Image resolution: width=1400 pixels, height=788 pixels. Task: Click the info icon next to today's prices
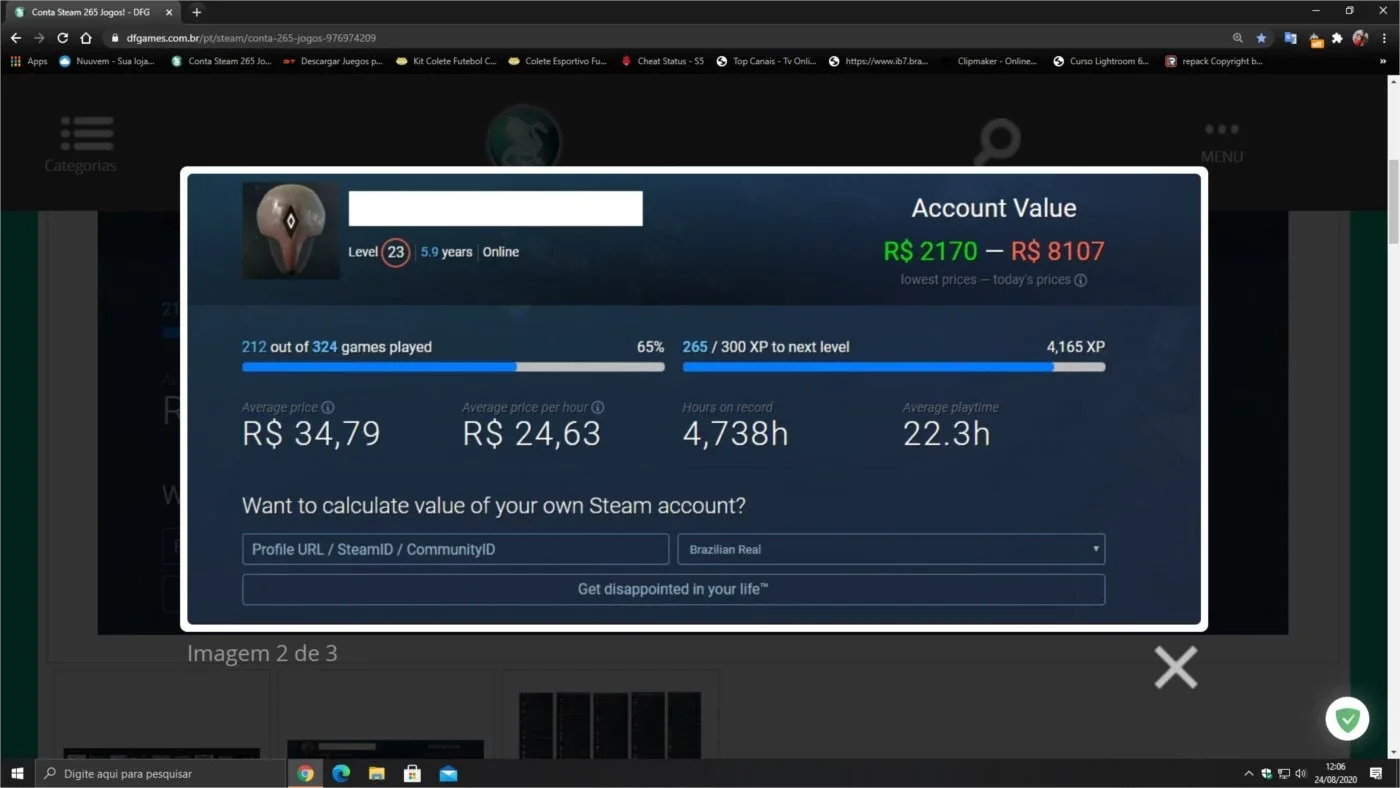coord(1080,281)
